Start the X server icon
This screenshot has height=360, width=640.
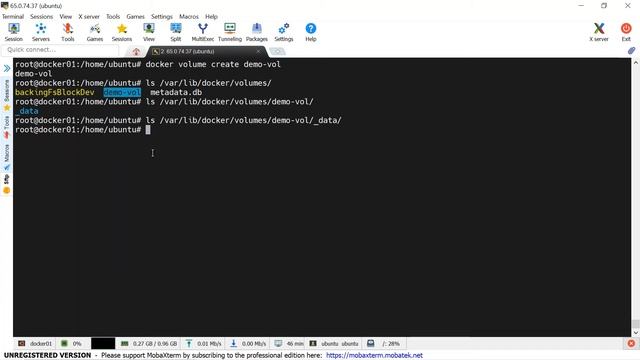pyautogui.click(x=599, y=32)
